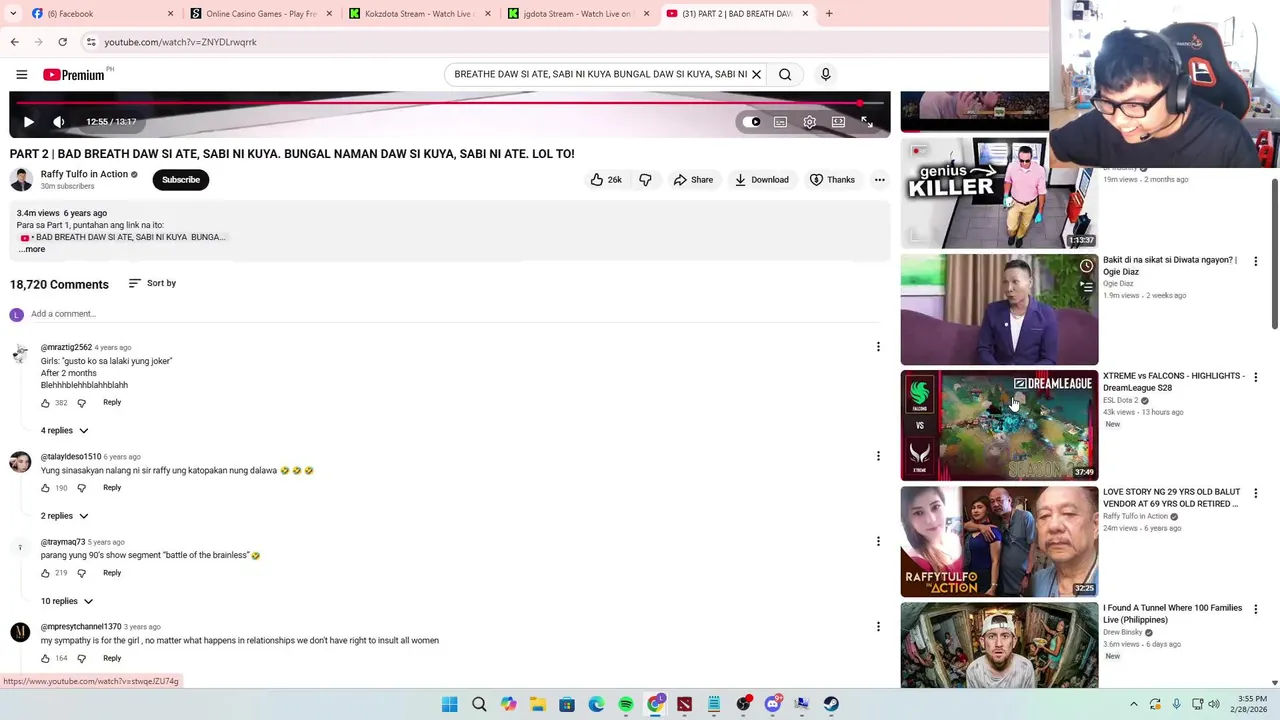
Task: Turn on subtitles/closed captions
Action: 780,122
